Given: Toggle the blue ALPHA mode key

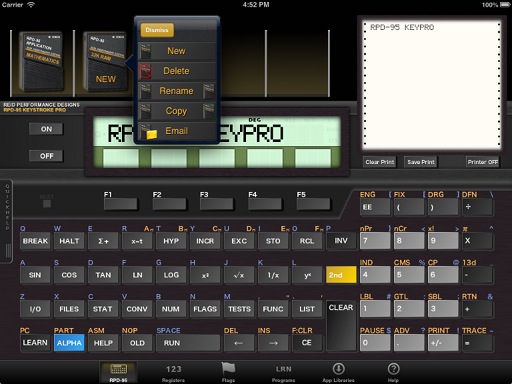Looking at the screenshot, I should [x=69, y=343].
